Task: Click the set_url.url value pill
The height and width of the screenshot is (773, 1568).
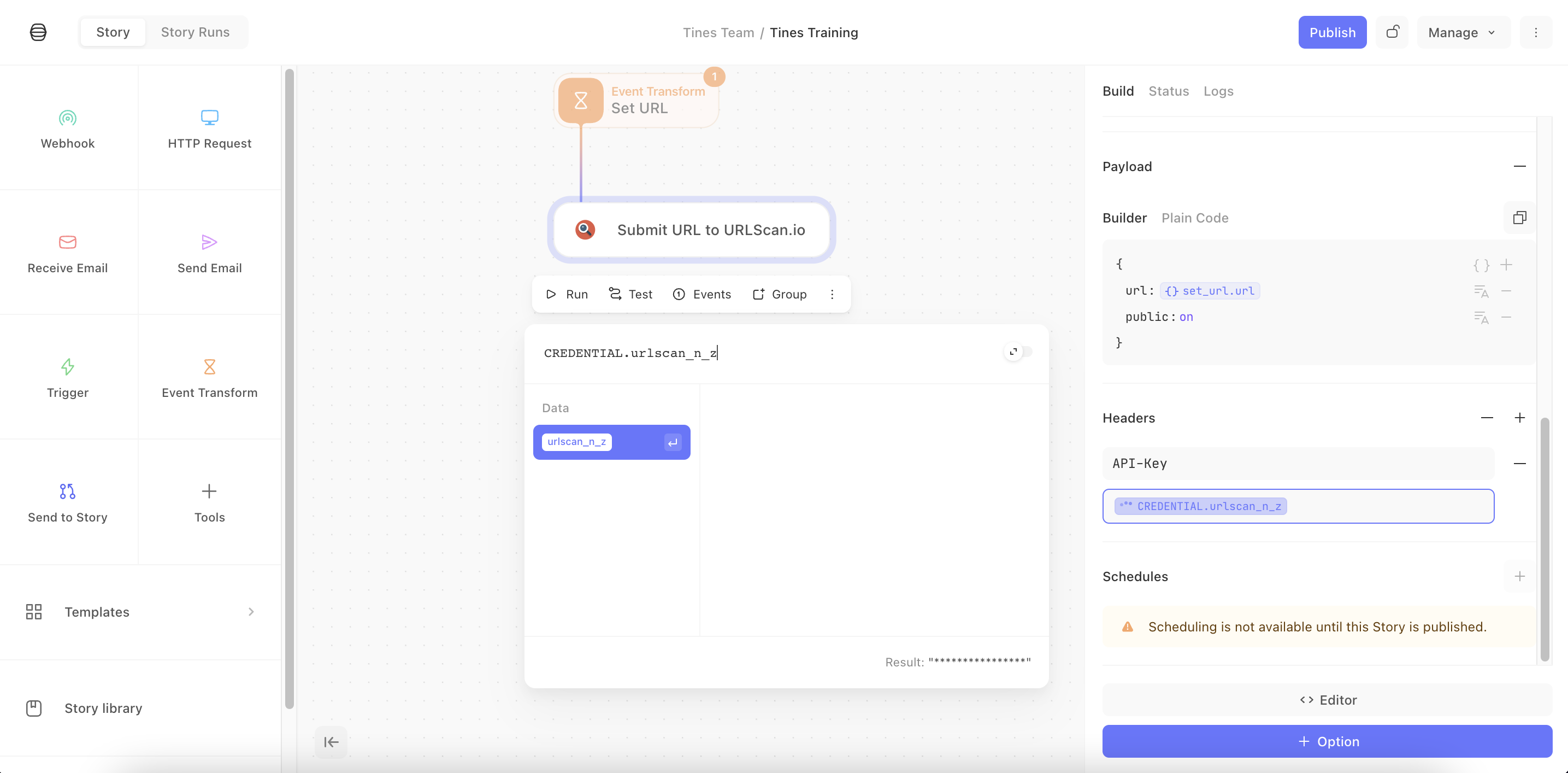Action: (1210, 291)
